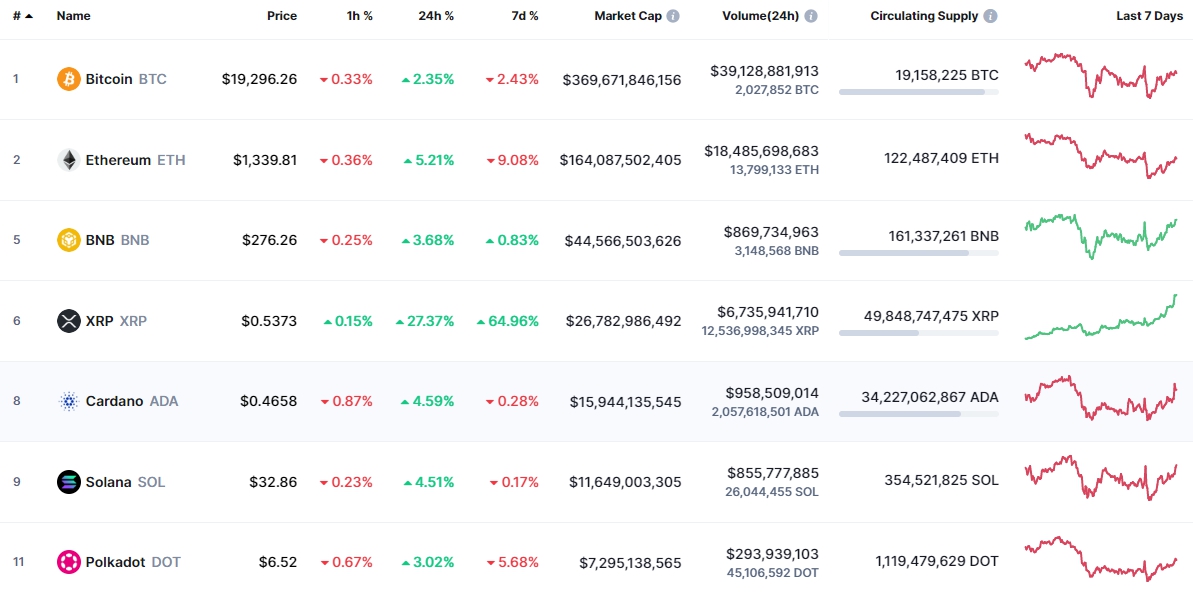
Task: Click the Last 7 Days column header
Action: click(1150, 16)
